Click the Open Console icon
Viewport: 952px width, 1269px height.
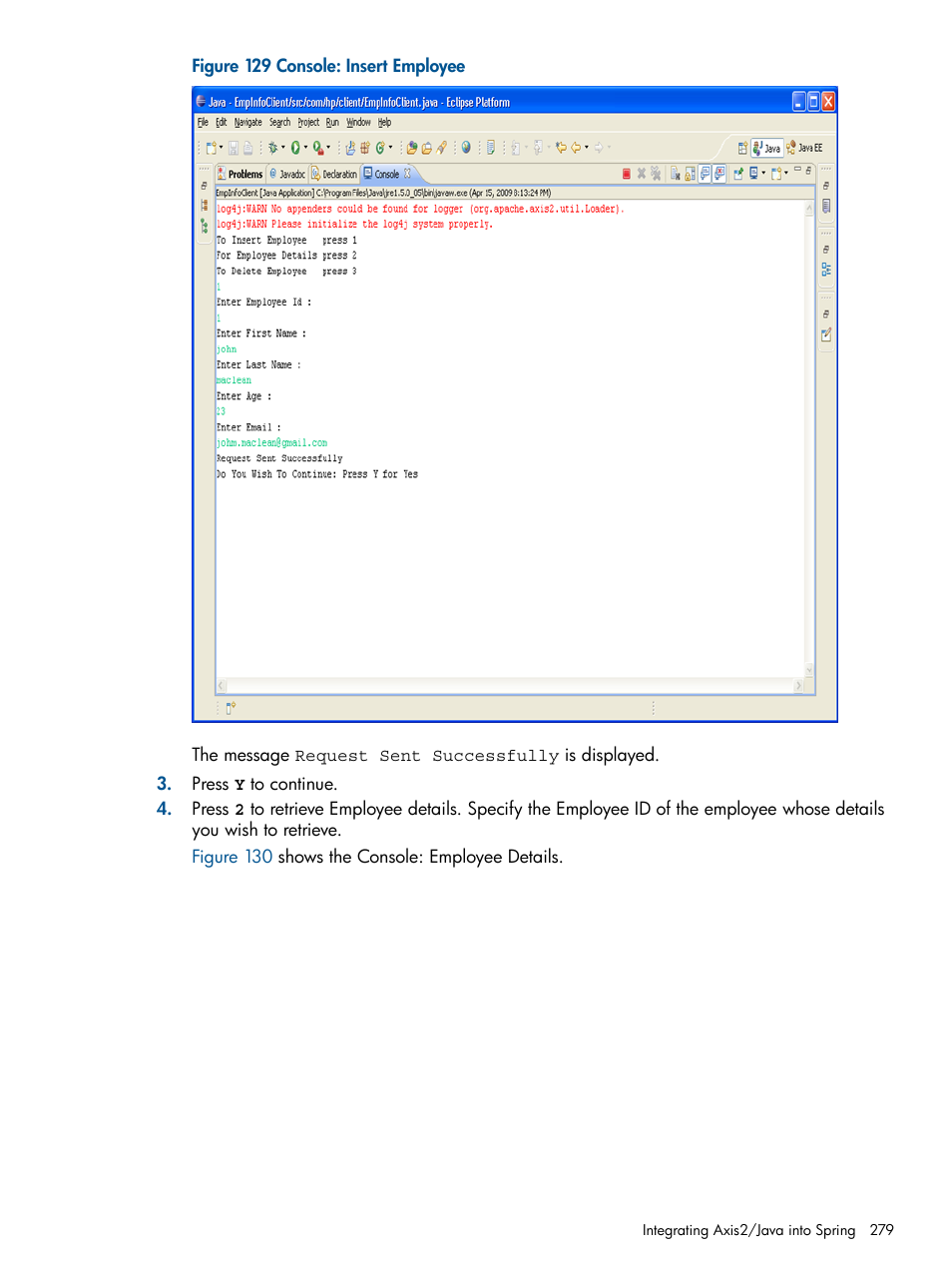point(776,174)
